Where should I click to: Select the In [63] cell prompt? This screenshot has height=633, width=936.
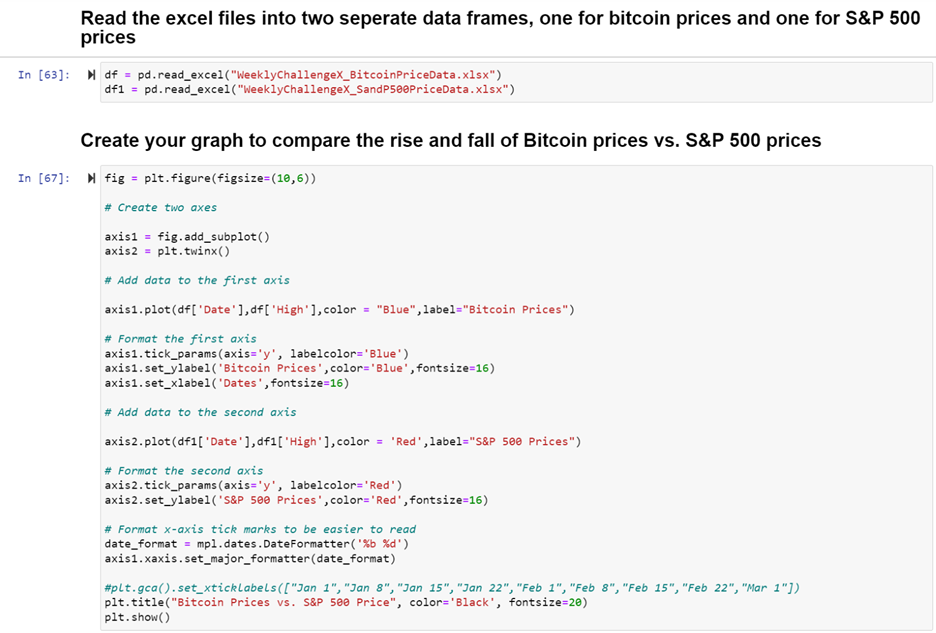(44, 75)
